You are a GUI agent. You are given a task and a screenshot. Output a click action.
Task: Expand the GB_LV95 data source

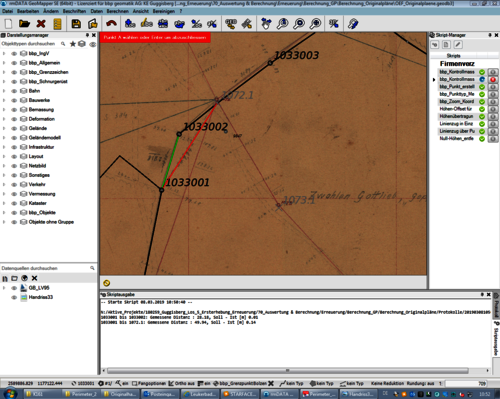click(4, 288)
